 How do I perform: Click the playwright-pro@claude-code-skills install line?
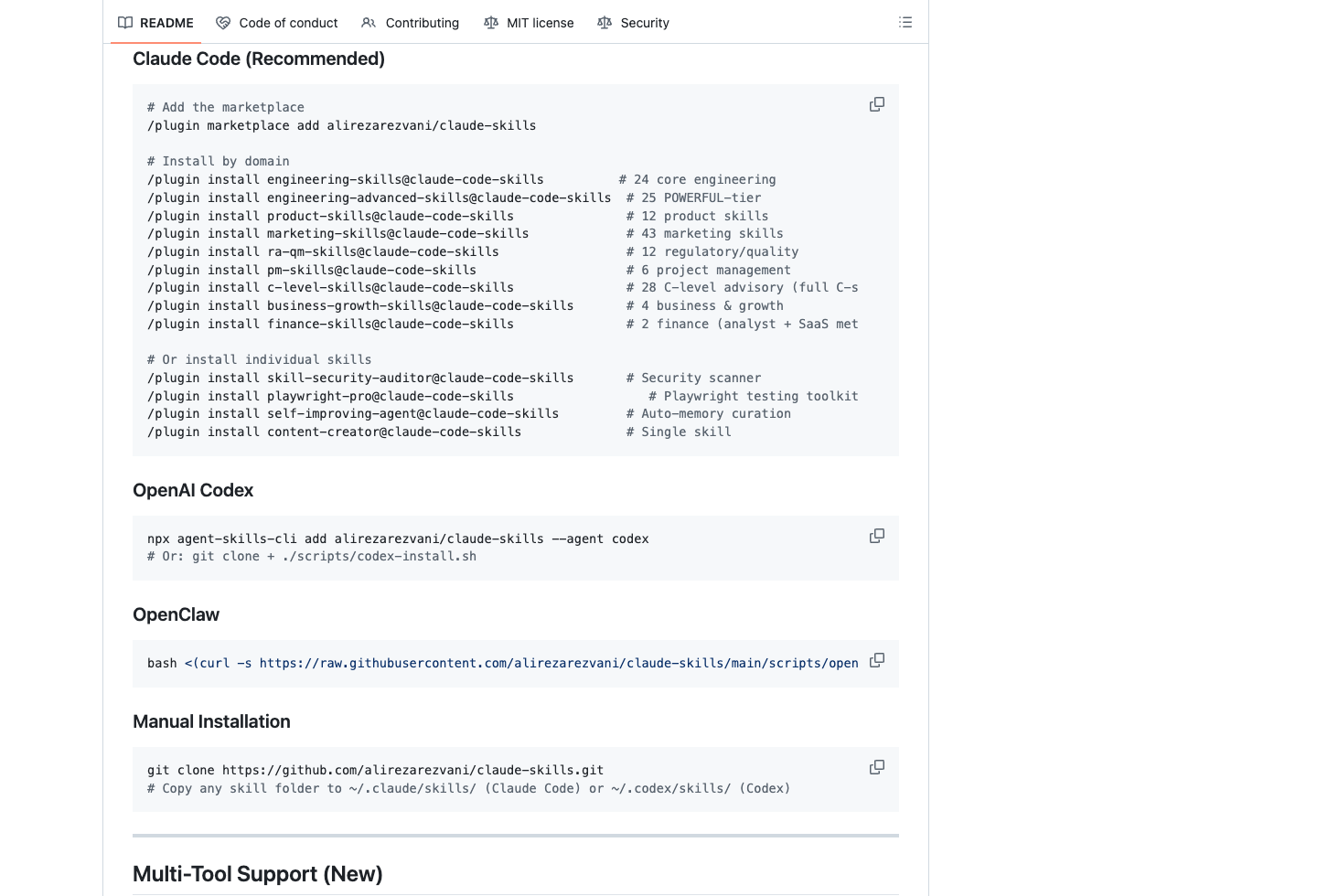pos(330,396)
